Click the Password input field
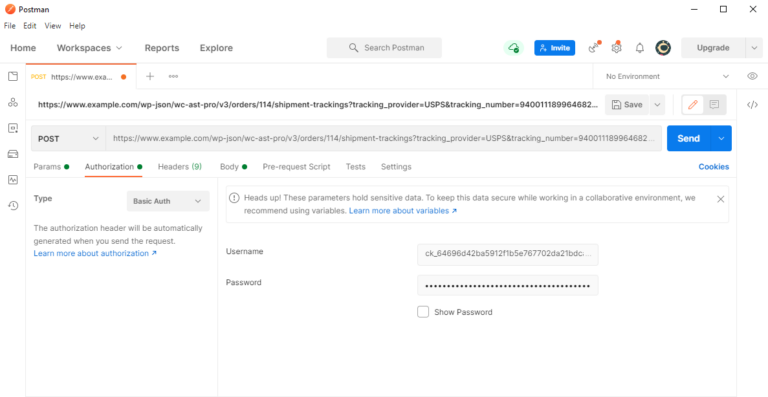 click(x=507, y=285)
